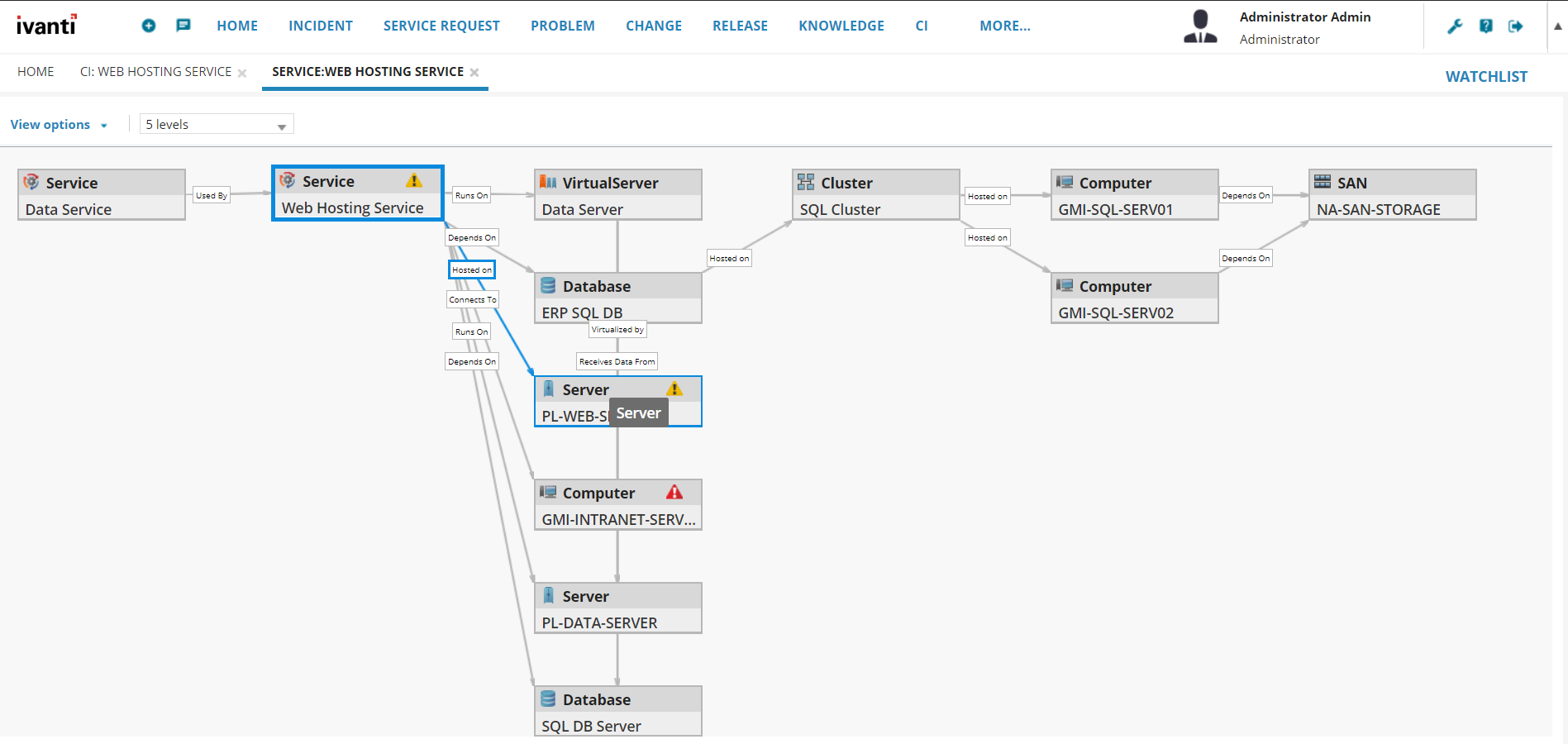
Task: Switch to the HOME workspace tab
Action: (x=36, y=72)
